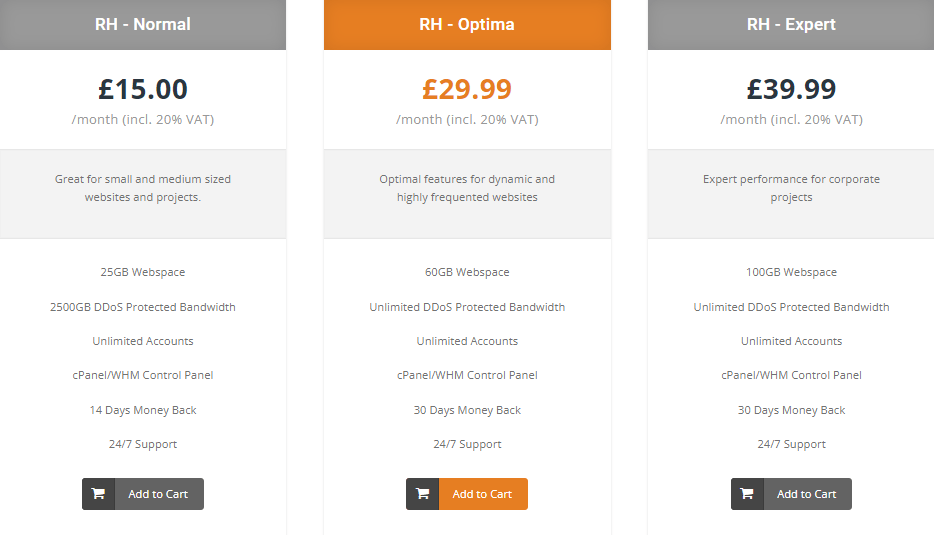Click the orange £29.99 price
This screenshot has width=934, height=535.
(467, 89)
